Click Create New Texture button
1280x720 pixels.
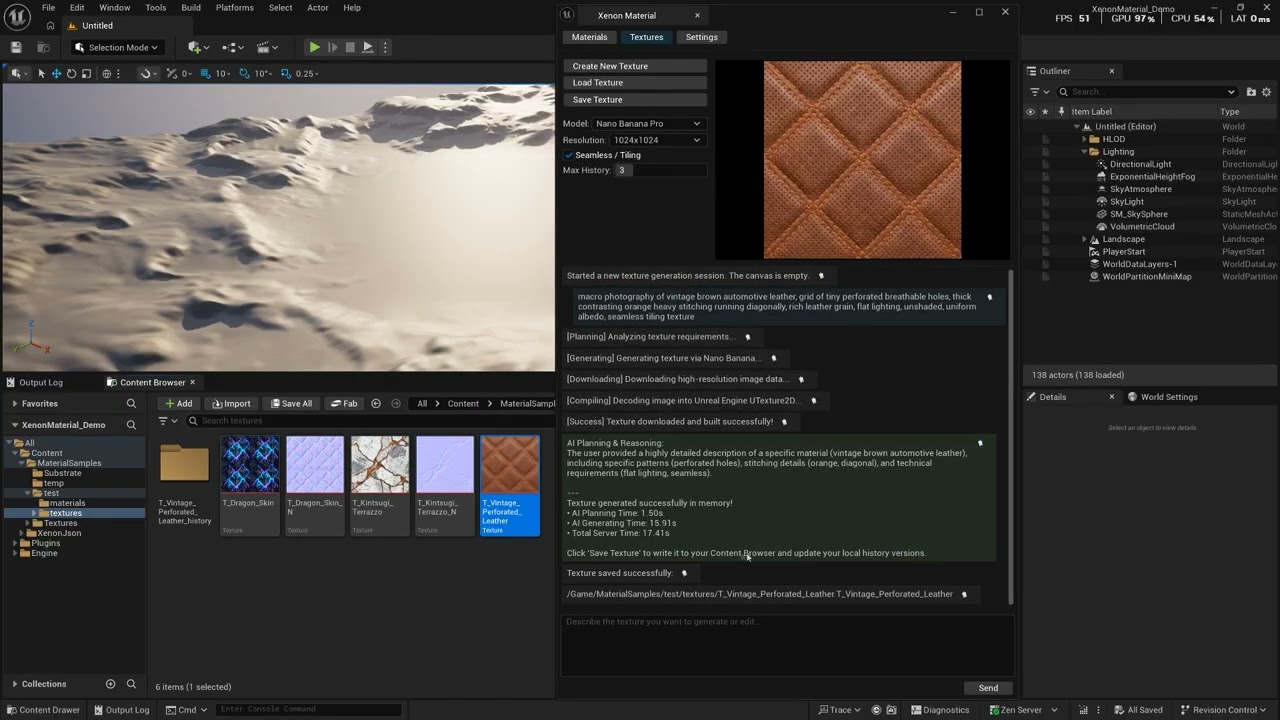[635, 66]
